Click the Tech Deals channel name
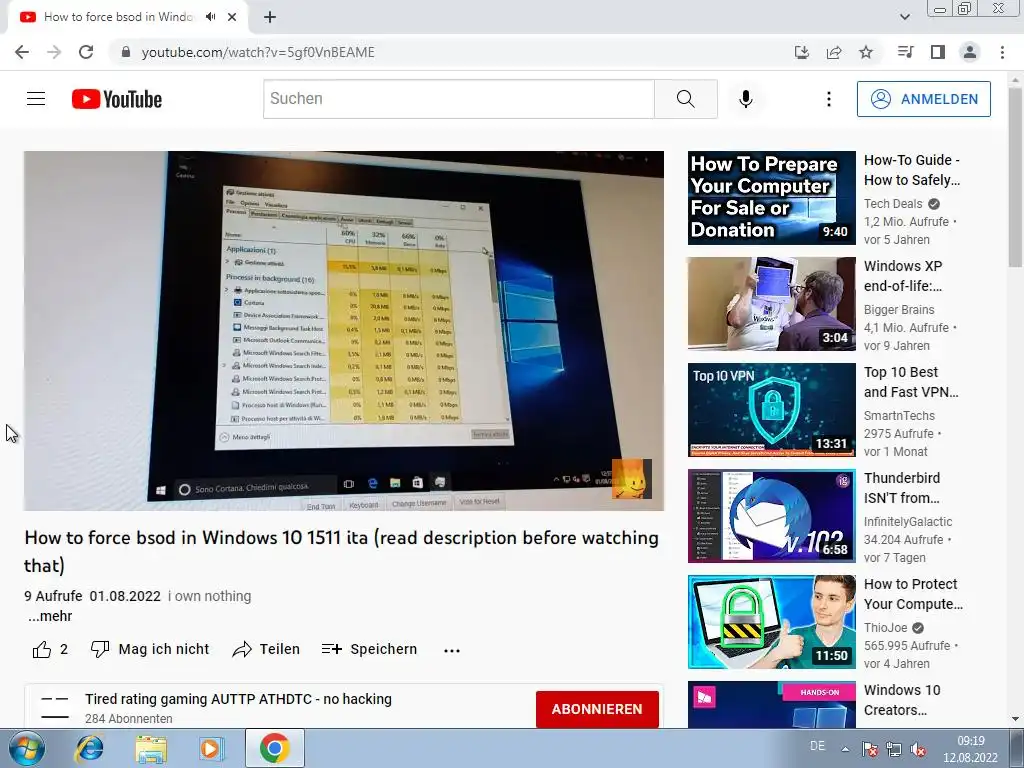The width and height of the screenshot is (1024, 768). coord(893,204)
